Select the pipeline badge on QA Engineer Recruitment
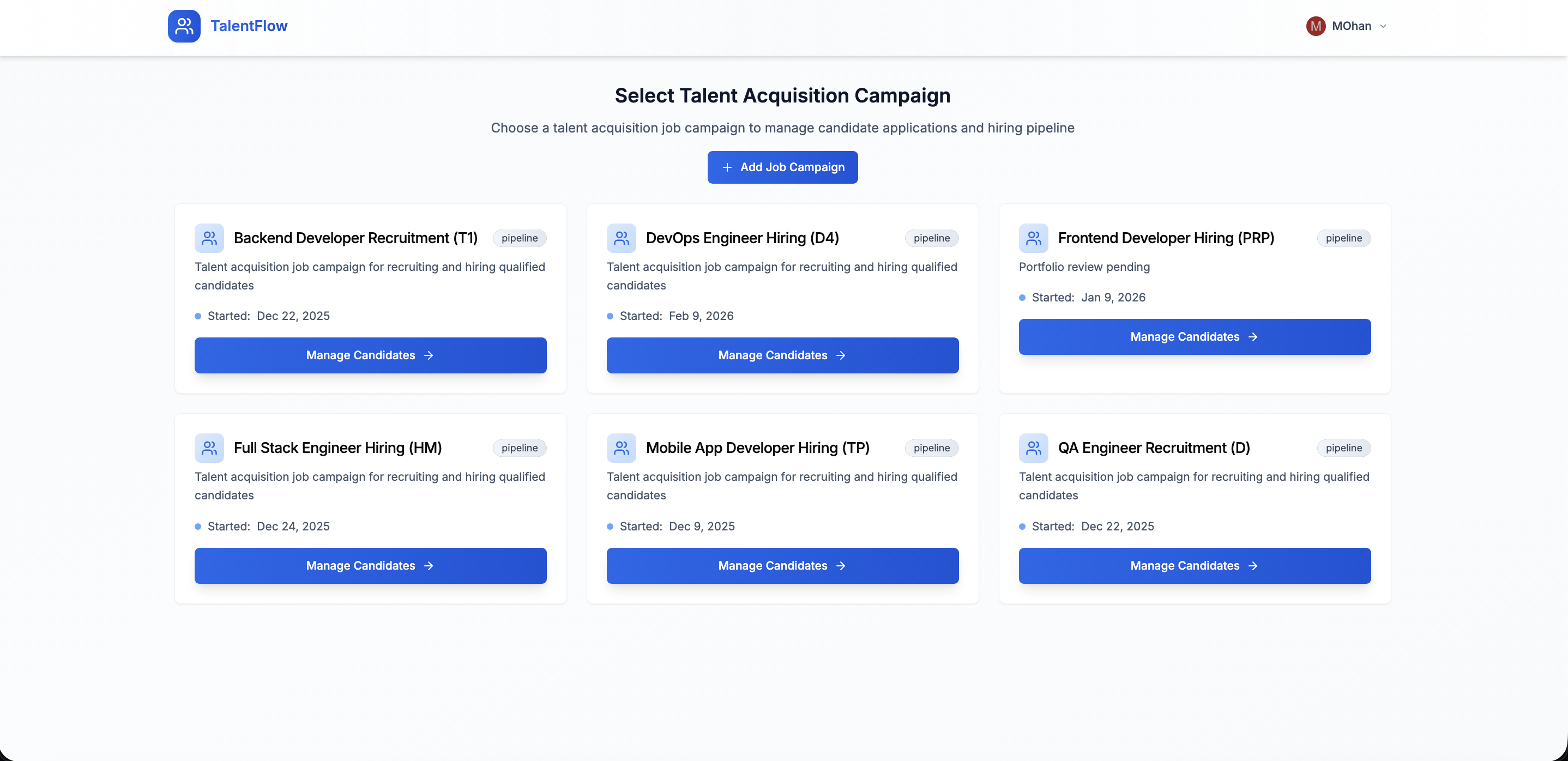The width and height of the screenshot is (1568, 761). tap(1344, 448)
